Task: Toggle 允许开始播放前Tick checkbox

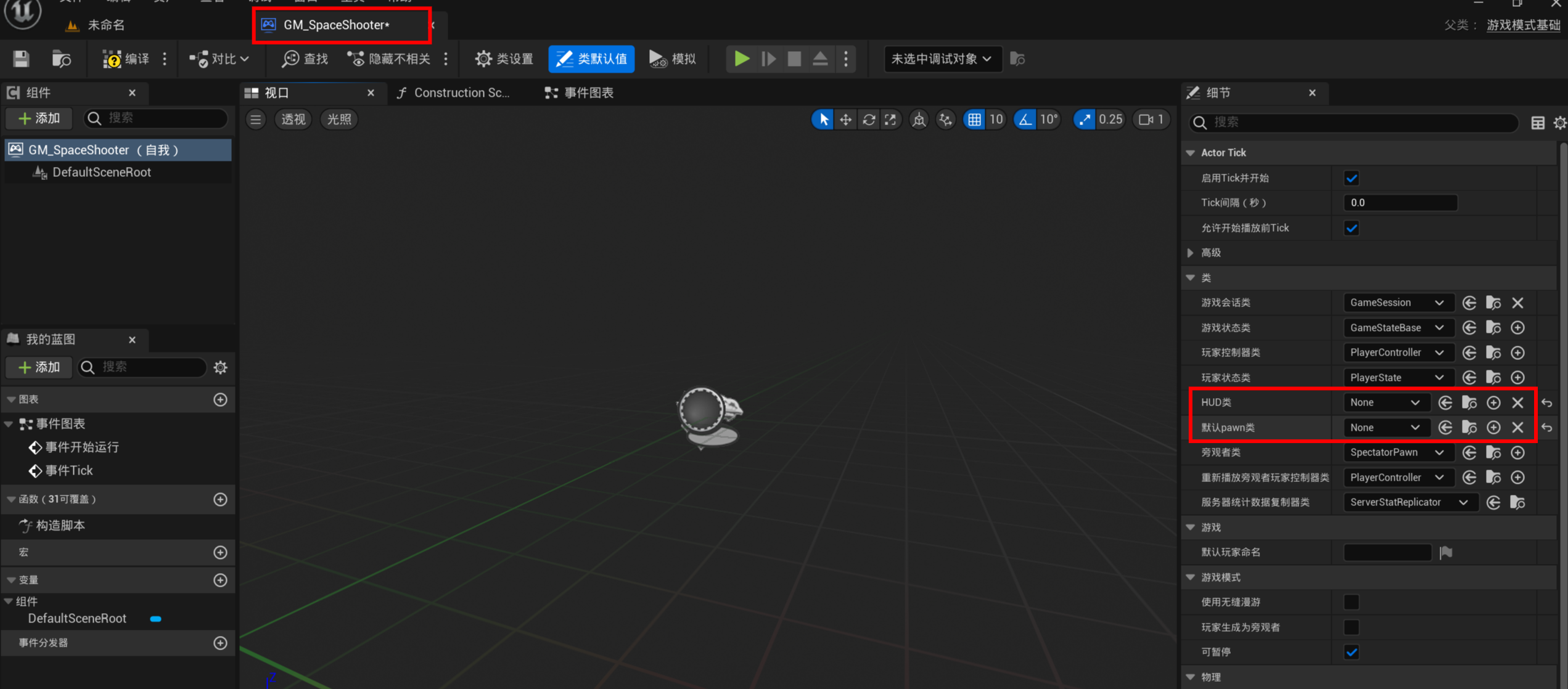Action: (x=1352, y=228)
